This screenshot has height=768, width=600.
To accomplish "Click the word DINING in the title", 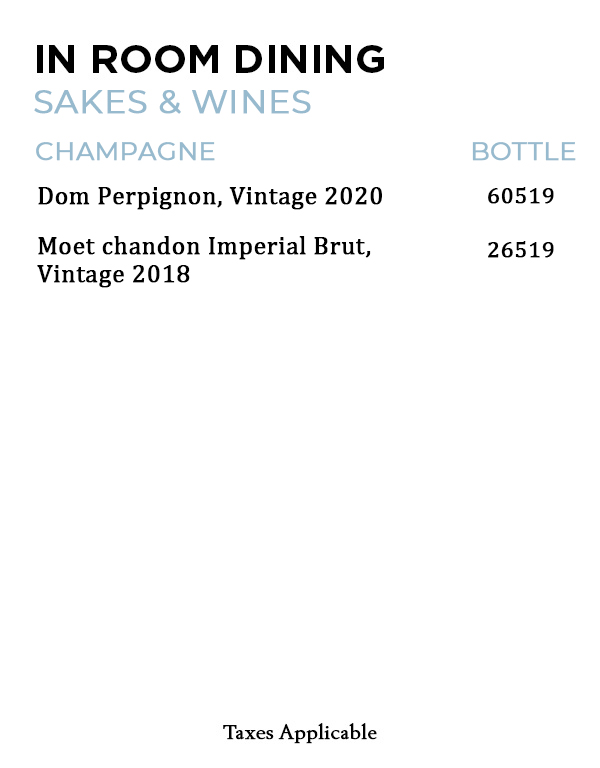I will [x=309, y=59].
